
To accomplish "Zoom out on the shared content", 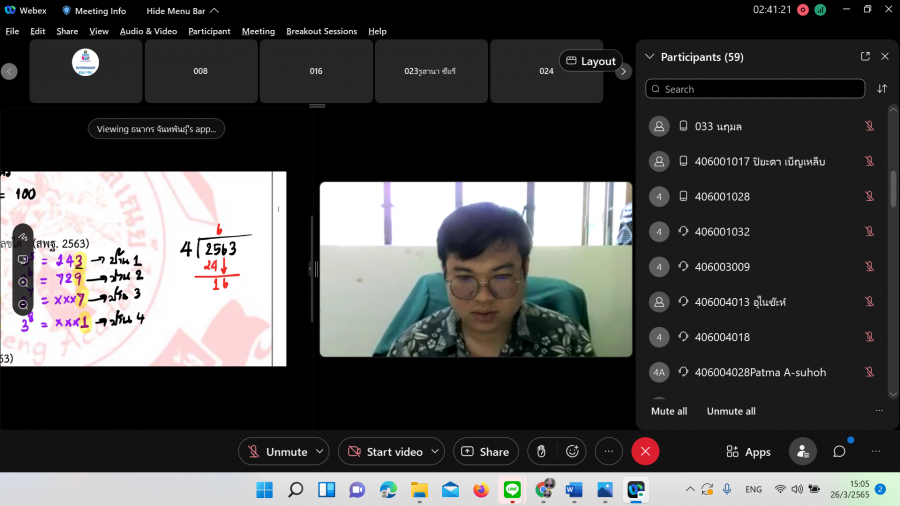I will (x=23, y=304).
